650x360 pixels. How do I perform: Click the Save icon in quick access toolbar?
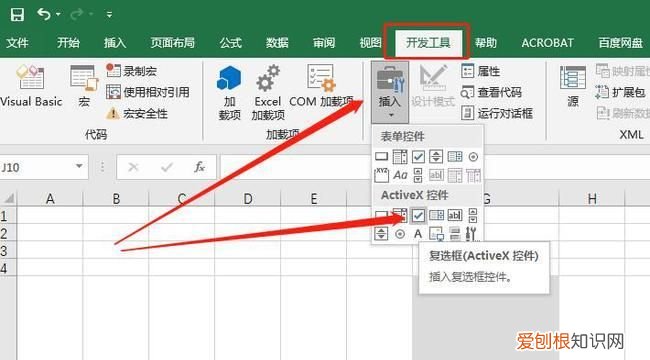click(x=17, y=15)
